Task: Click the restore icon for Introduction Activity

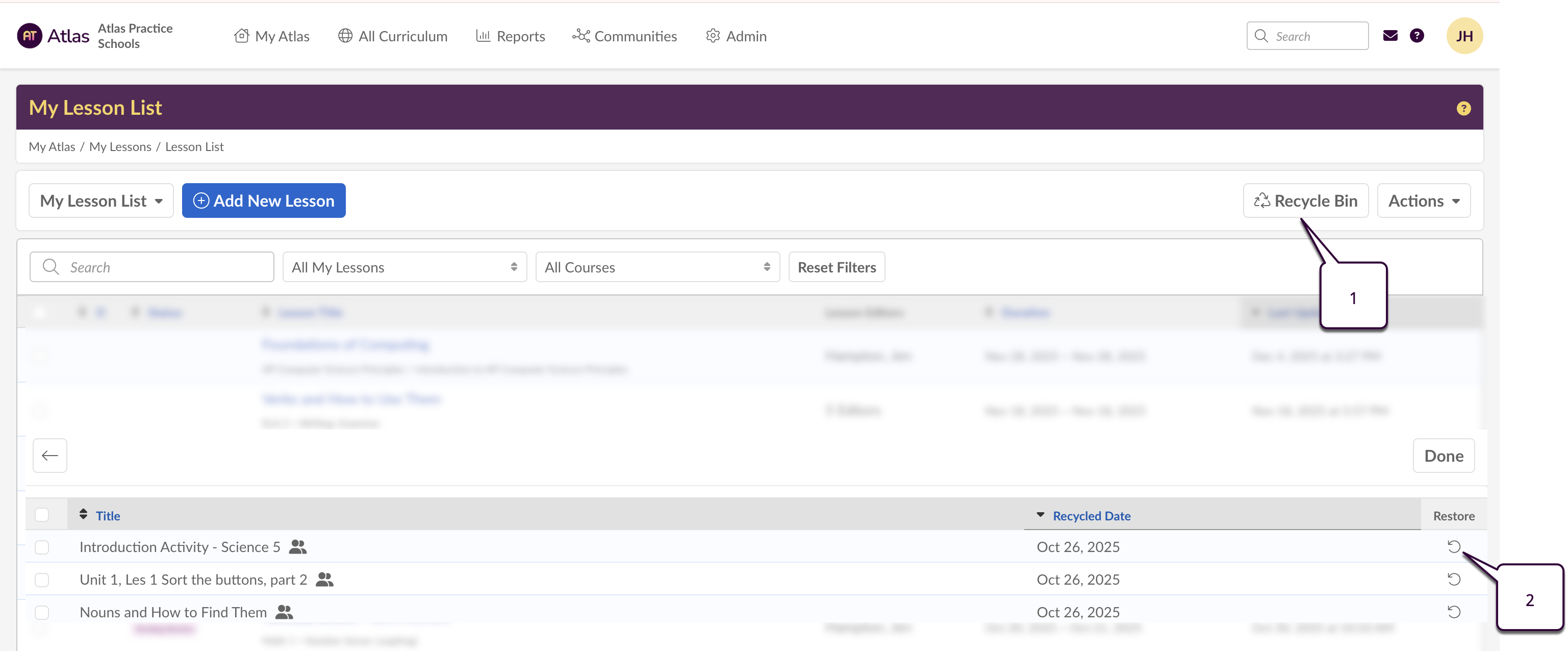Action: coord(1454,546)
